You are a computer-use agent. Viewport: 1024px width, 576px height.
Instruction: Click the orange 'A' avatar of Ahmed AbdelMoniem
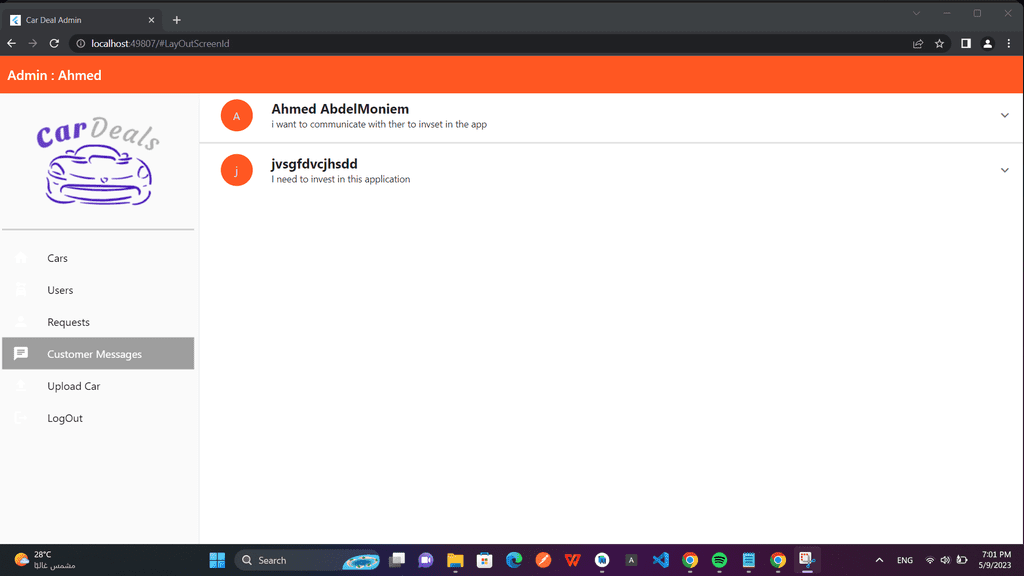point(236,116)
